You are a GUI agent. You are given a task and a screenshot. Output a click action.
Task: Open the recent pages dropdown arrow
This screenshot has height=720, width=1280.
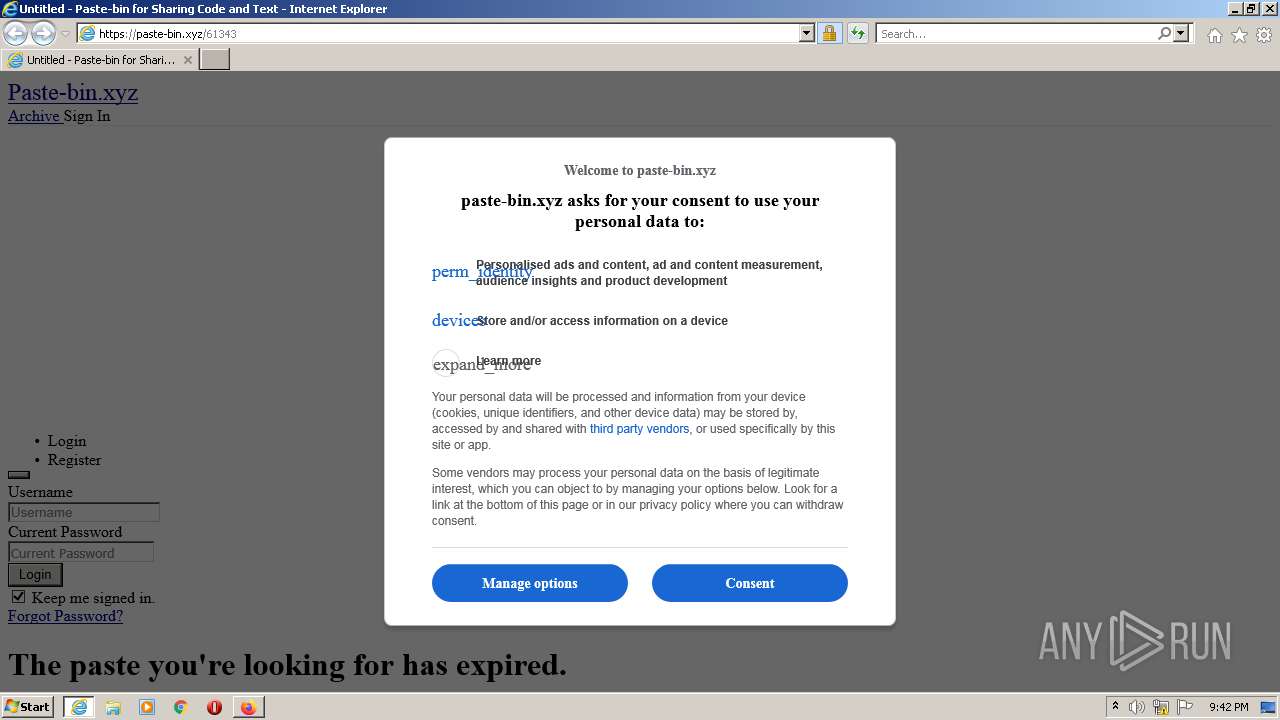tap(65, 34)
